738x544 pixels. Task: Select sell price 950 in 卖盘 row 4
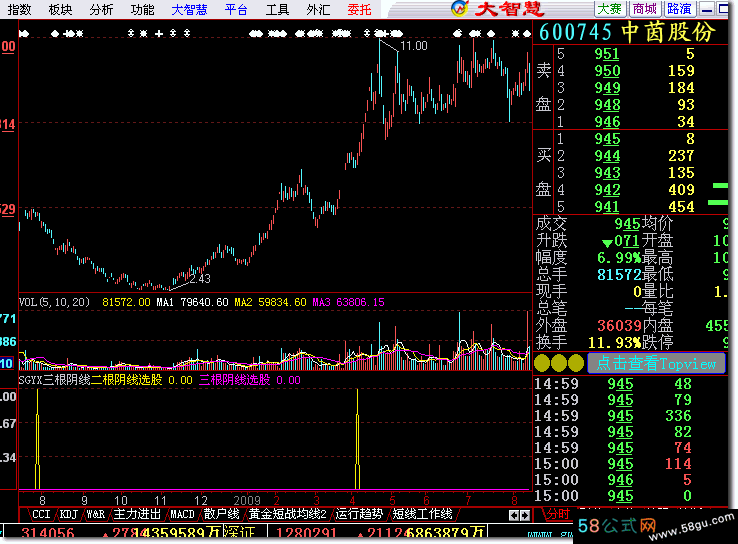tap(607, 71)
